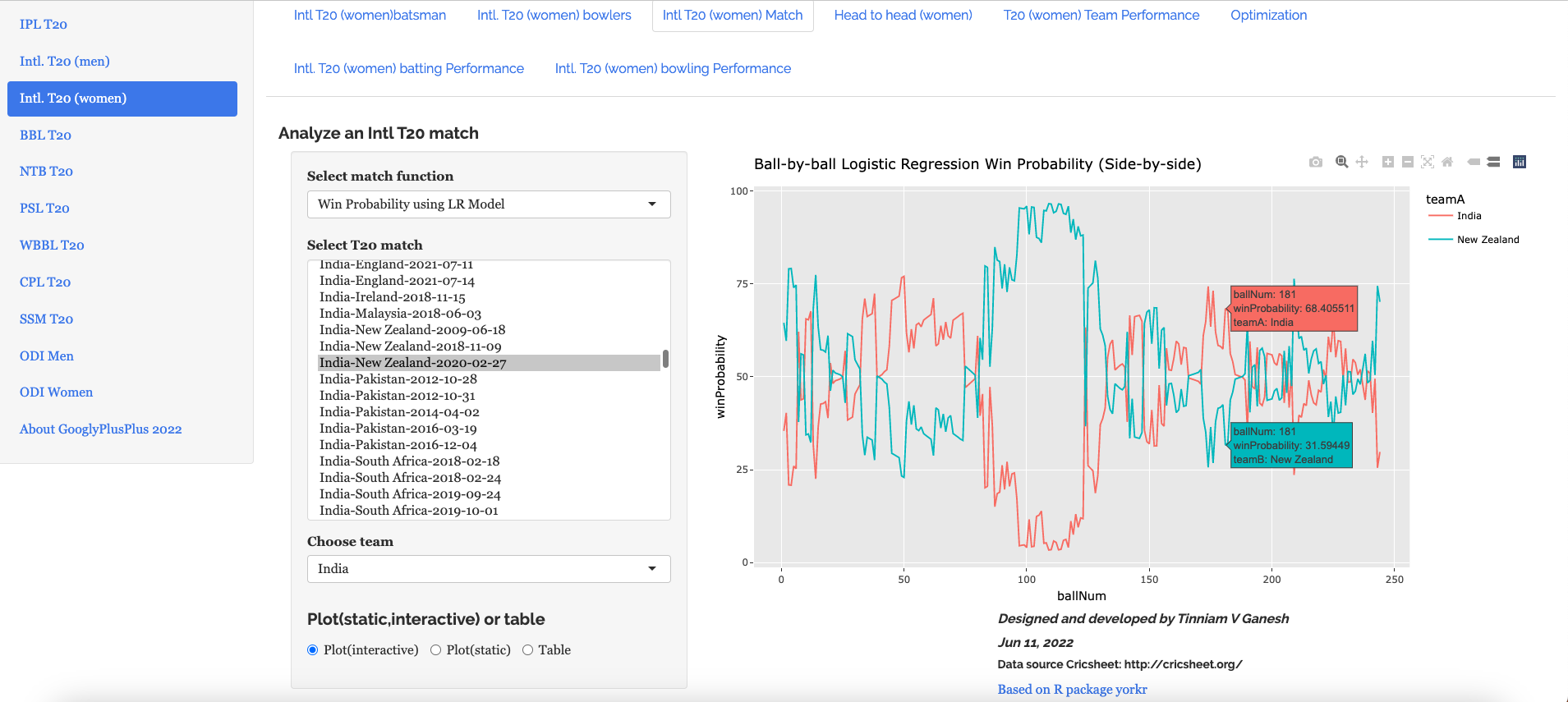Go to IPL T20 in the sidebar

click(44, 25)
